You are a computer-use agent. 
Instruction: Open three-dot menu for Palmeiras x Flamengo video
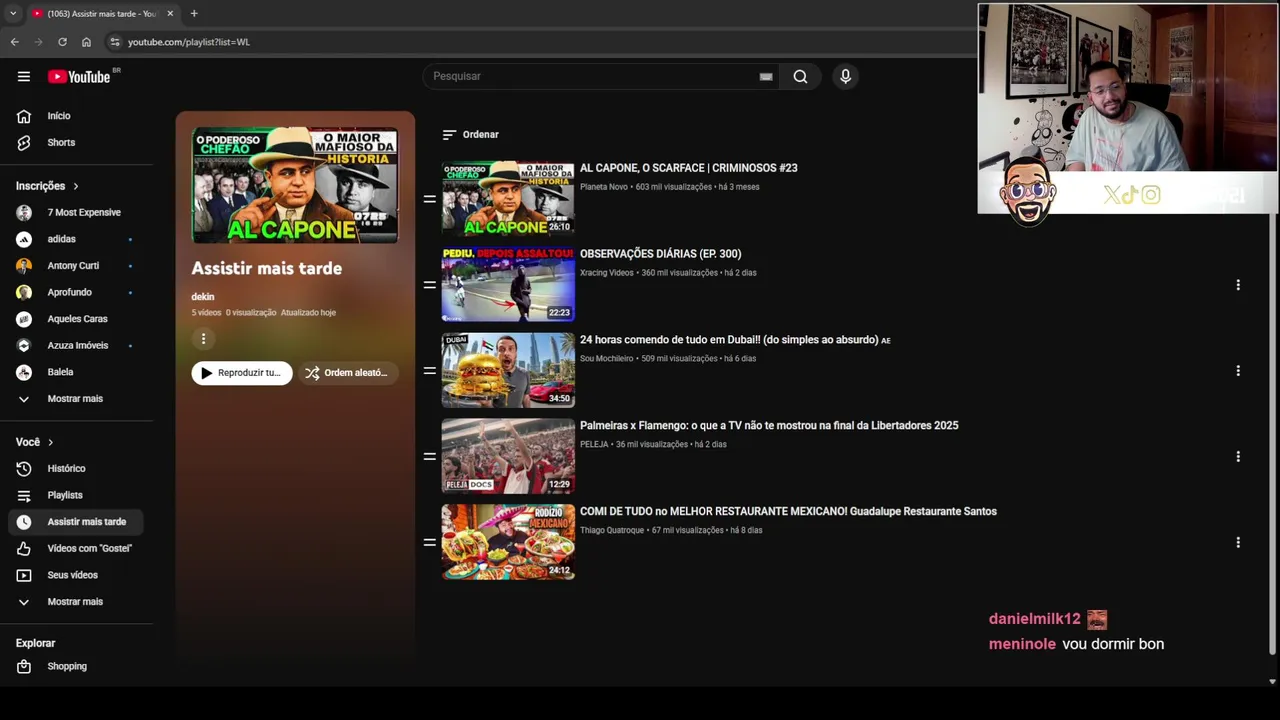(1238, 456)
